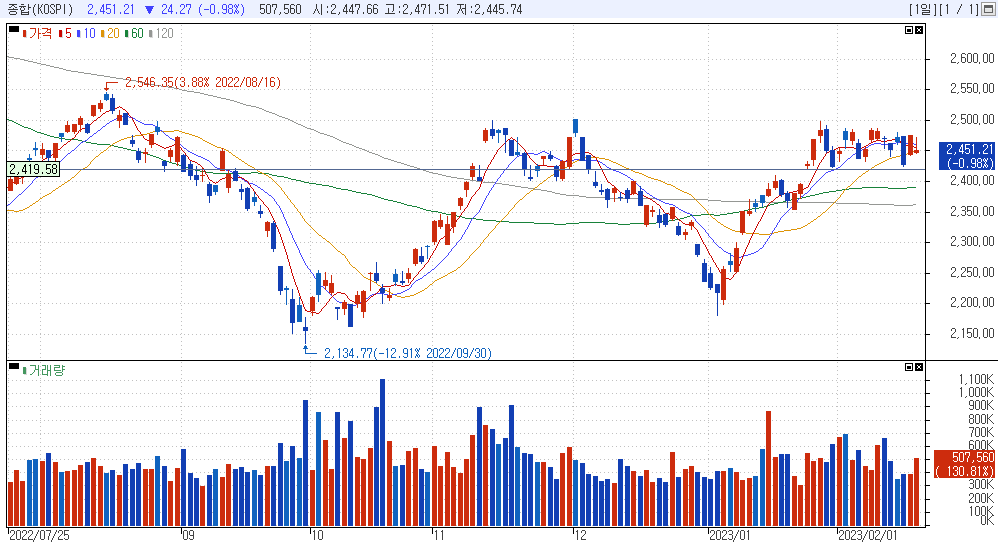998x543 pixels.
Task: Click the [1 / 1] page indicator
Action: click(959, 10)
